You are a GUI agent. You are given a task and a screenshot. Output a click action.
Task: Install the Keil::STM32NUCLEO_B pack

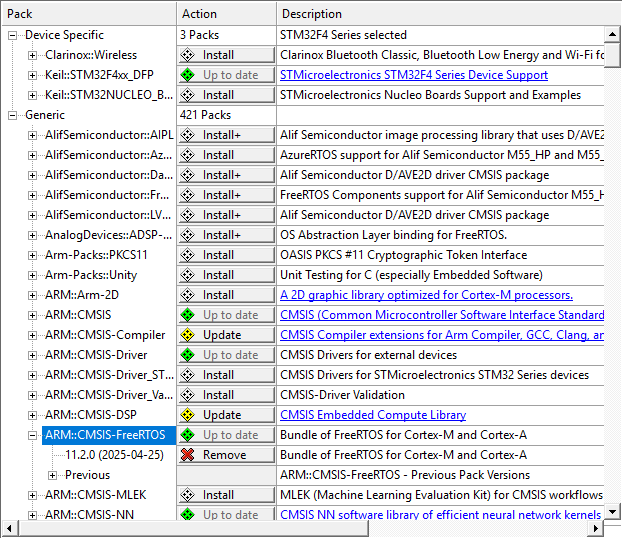[226, 95]
